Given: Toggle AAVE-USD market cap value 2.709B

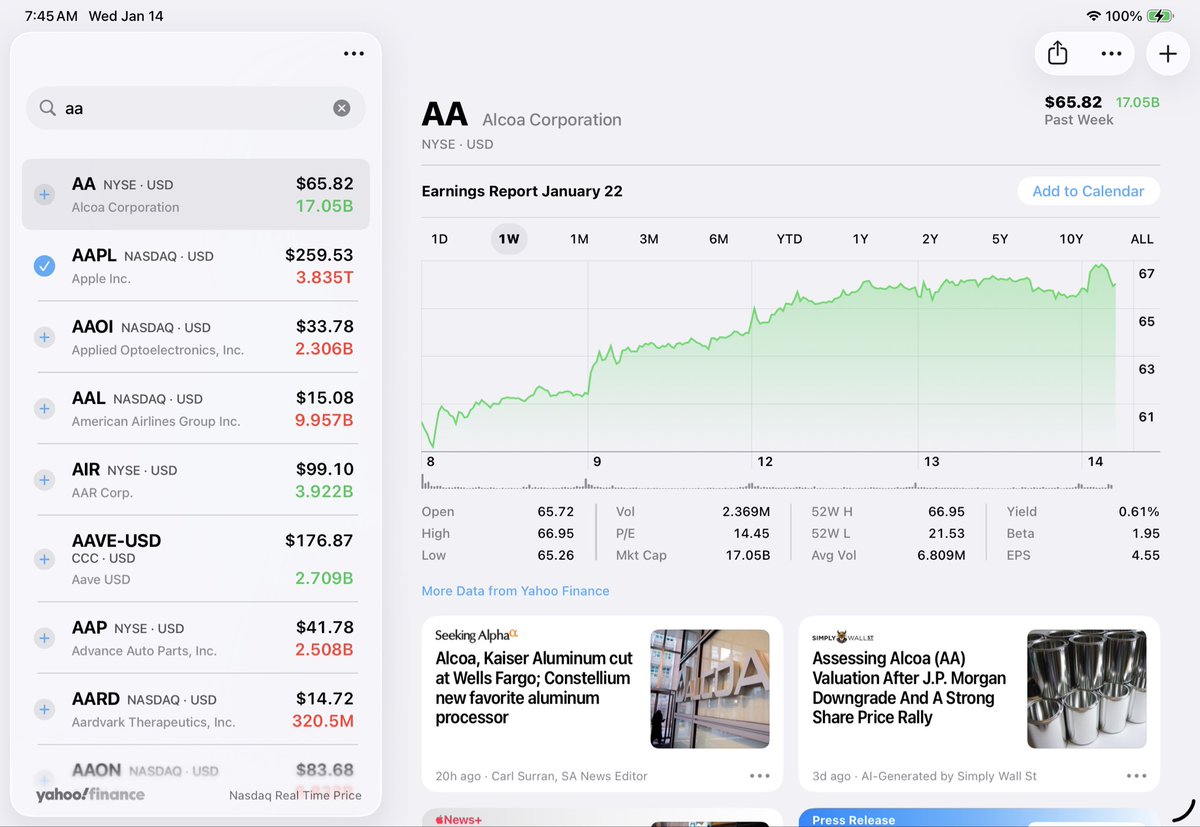Looking at the screenshot, I should pos(324,578).
